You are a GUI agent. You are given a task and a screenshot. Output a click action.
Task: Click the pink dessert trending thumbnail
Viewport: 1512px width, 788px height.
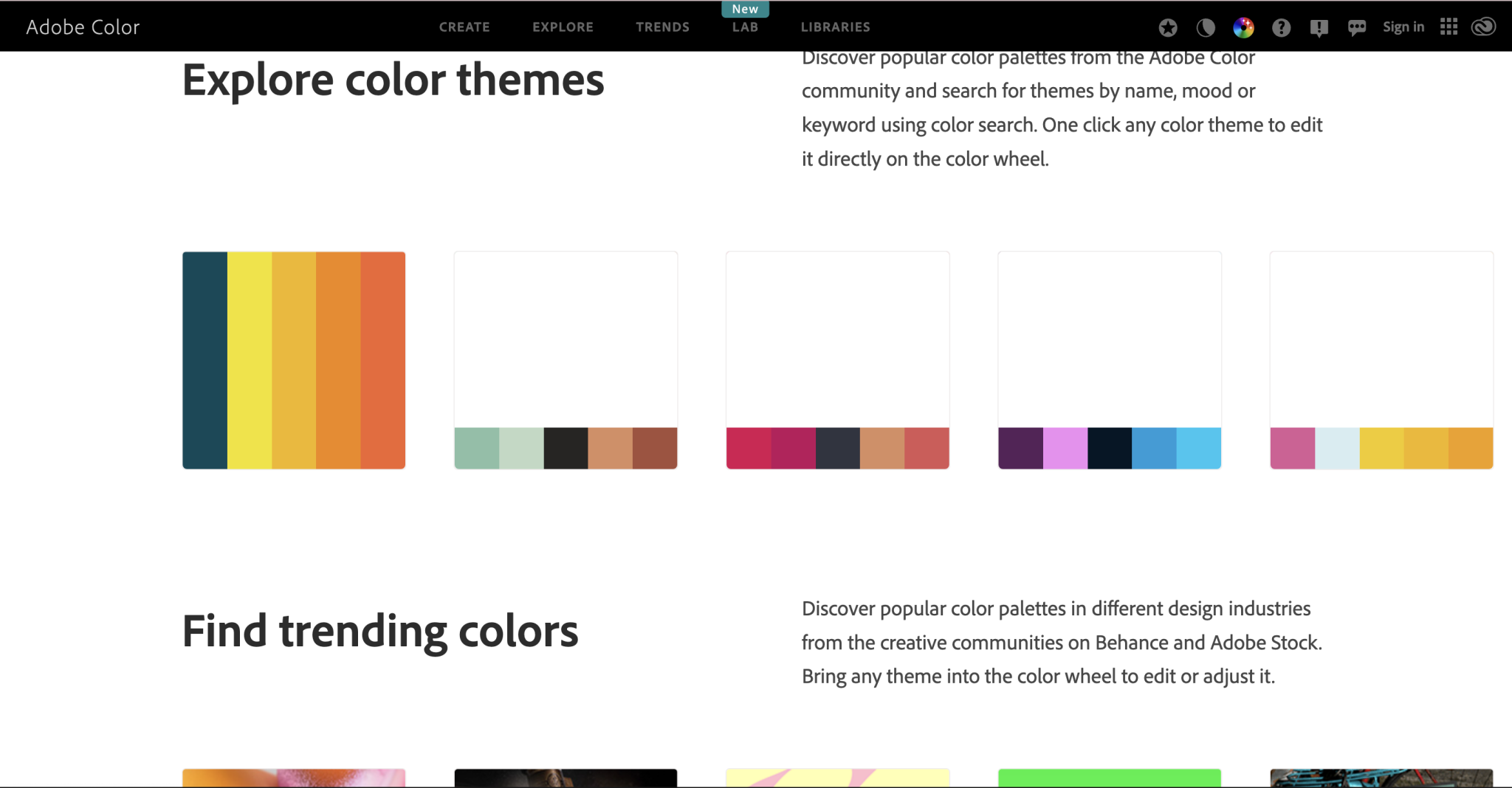pyautogui.click(x=293, y=778)
